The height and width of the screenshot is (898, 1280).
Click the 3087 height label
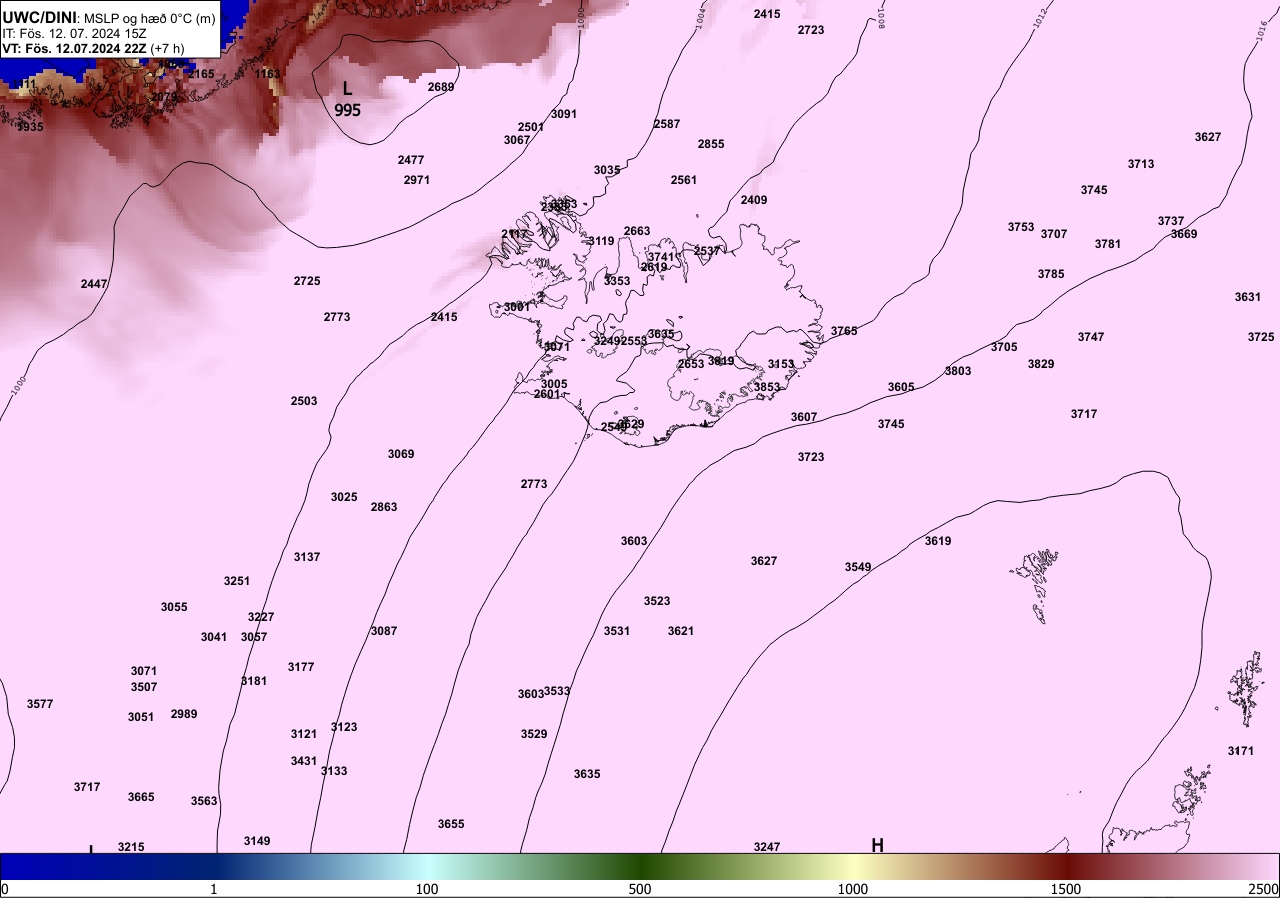click(x=384, y=631)
